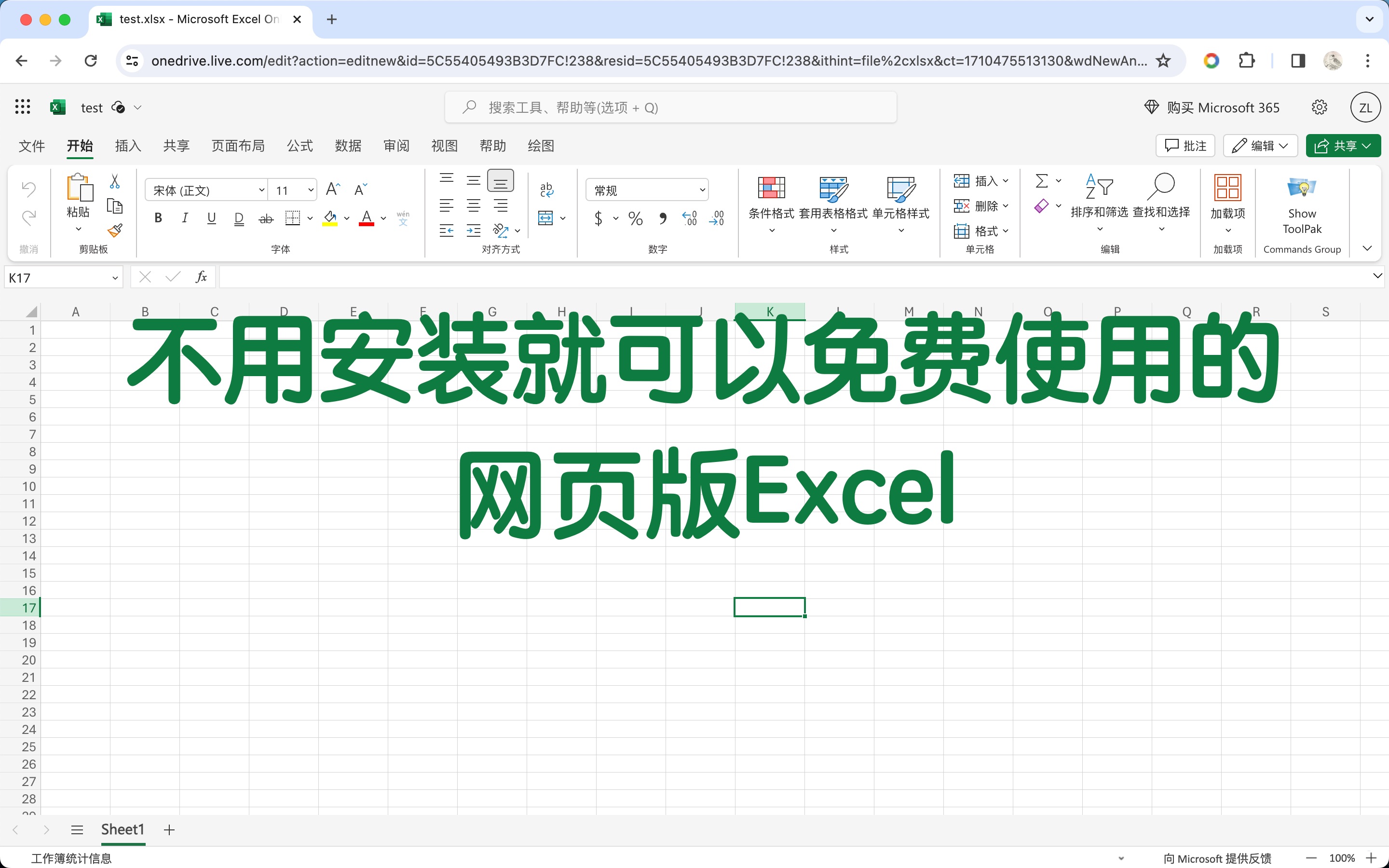Increase font size with larger A icon
The width and height of the screenshot is (1389, 868).
(x=333, y=189)
